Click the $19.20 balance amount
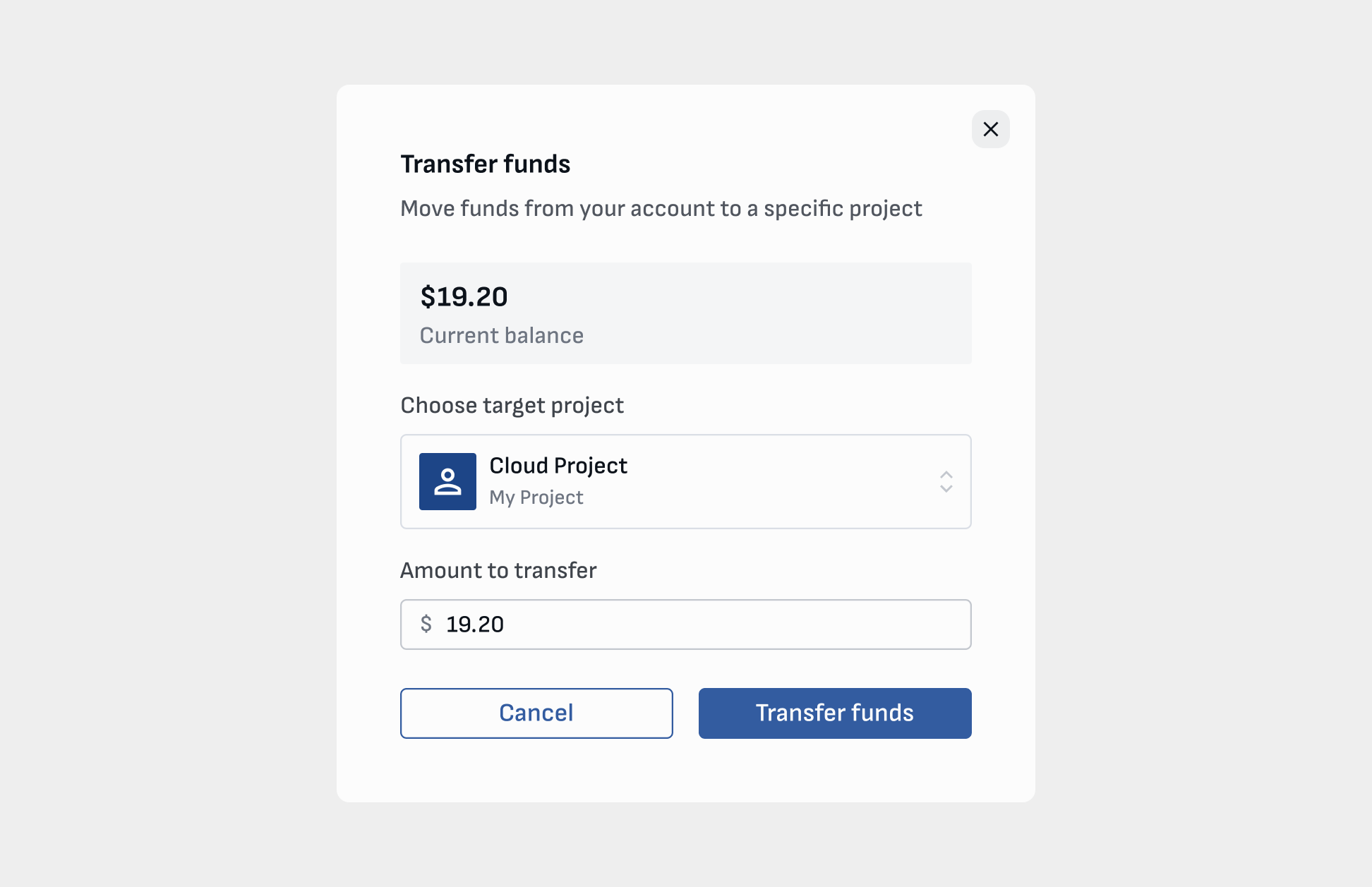The height and width of the screenshot is (887, 1372). [x=464, y=296]
